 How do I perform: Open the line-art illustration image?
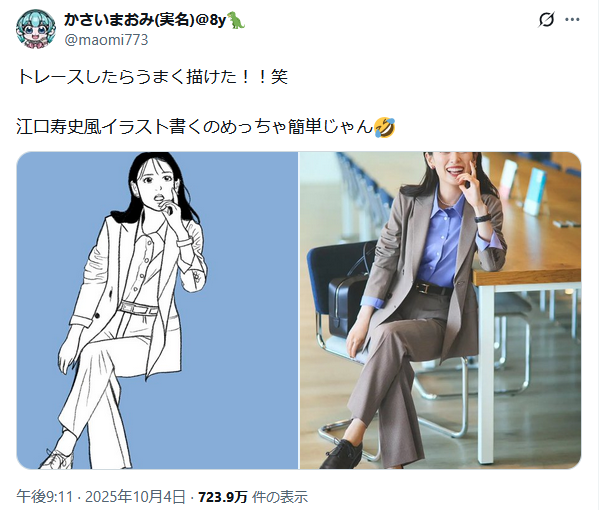pos(157,310)
